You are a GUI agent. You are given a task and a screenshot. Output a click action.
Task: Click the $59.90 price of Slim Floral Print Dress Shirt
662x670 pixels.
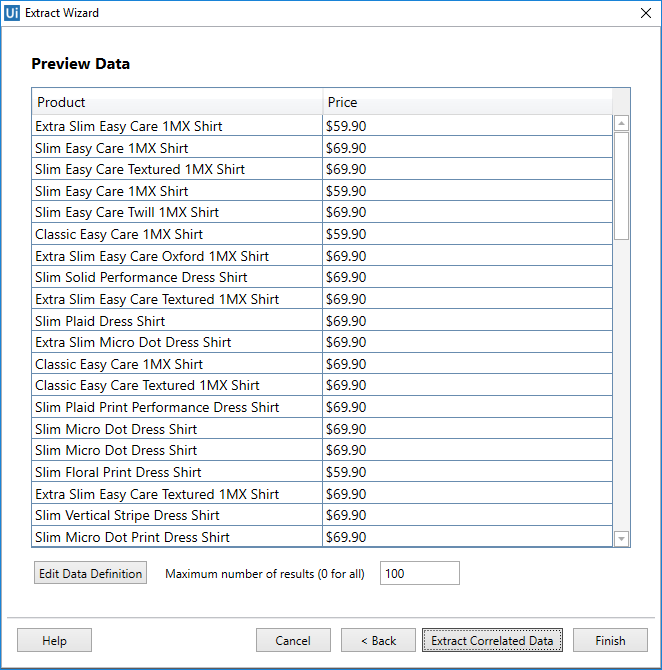(x=346, y=472)
